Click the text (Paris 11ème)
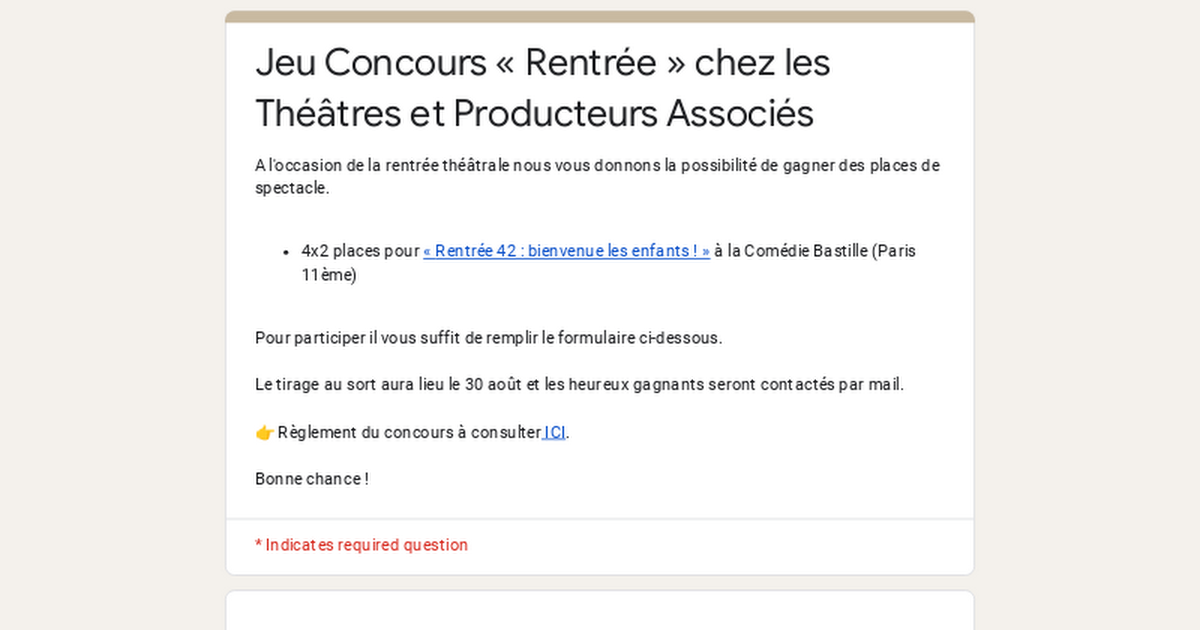The width and height of the screenshot is (1200, 630). point(608,263)
